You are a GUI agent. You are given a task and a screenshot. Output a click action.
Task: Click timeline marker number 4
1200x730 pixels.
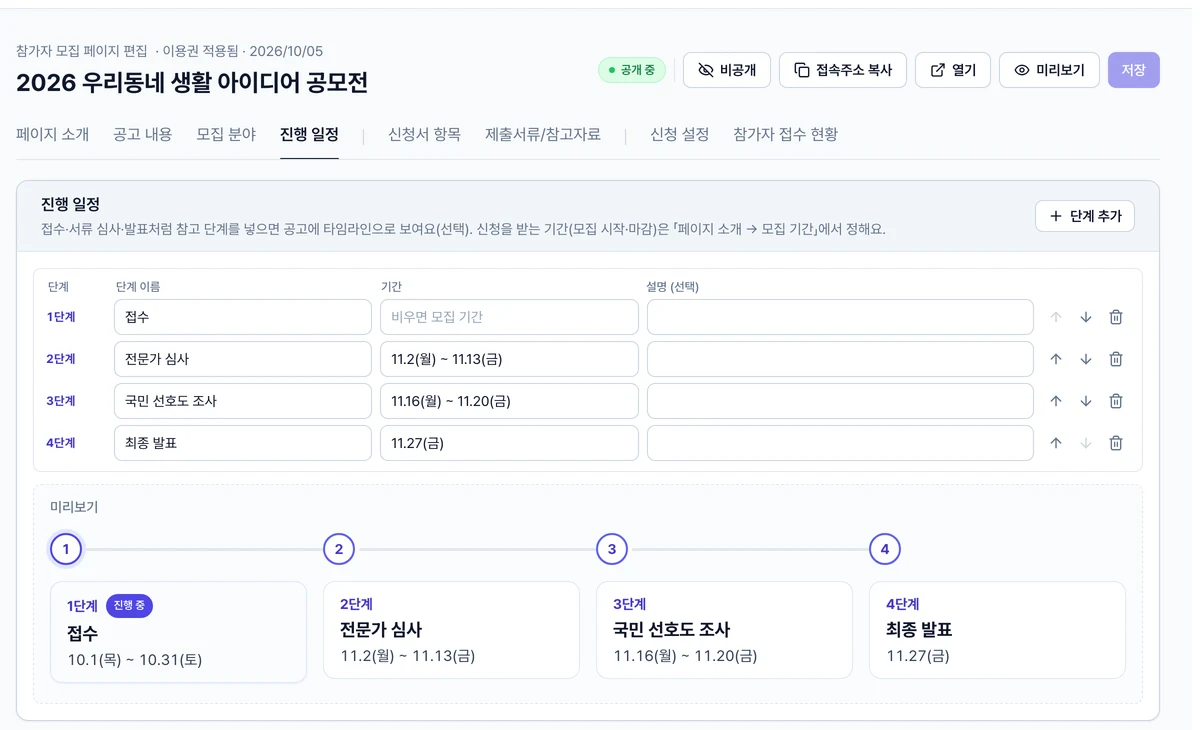[x=885, y=549]
